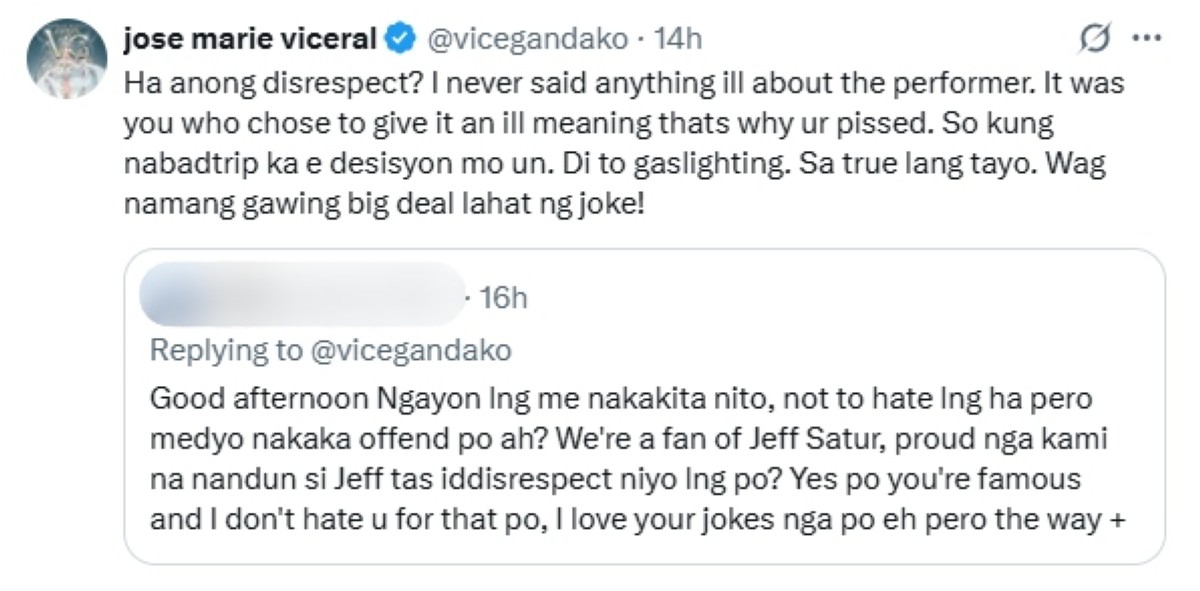Click the 14h tweet timestamp

click(x=677, y=39)
